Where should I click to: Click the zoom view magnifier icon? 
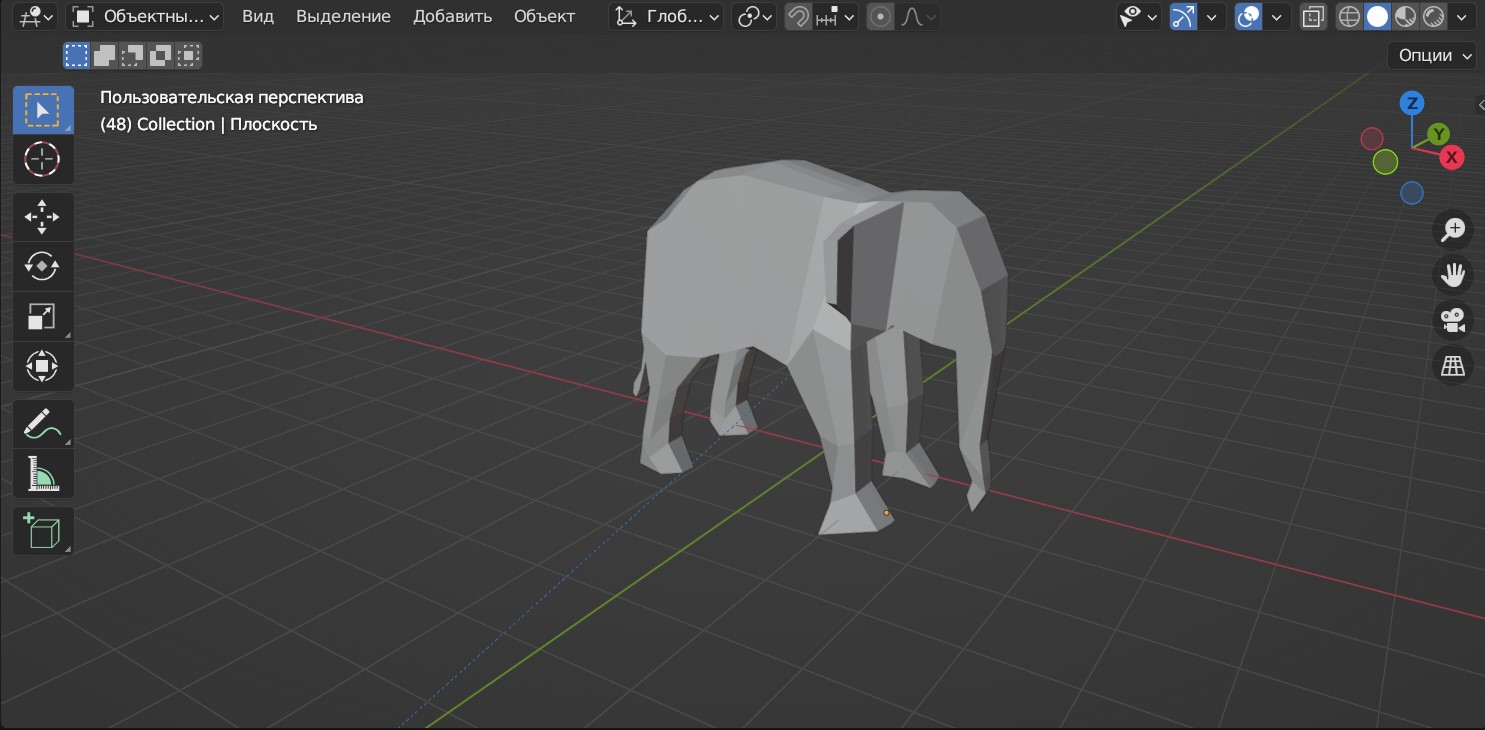tap(1452, 229)
